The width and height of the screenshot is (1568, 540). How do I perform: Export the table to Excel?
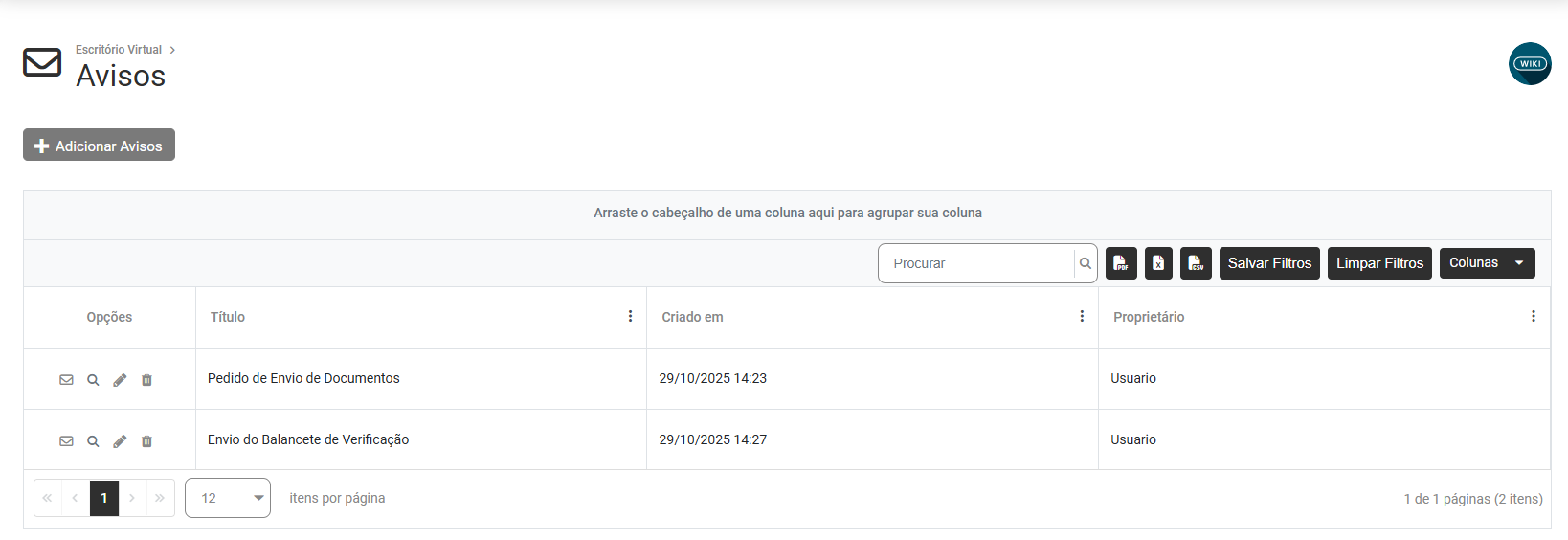coord(1158,263)
